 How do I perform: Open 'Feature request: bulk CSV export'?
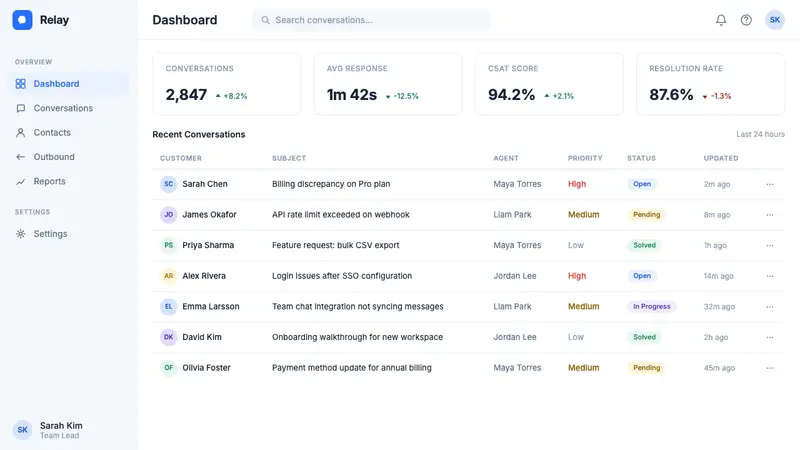[336, 245]
